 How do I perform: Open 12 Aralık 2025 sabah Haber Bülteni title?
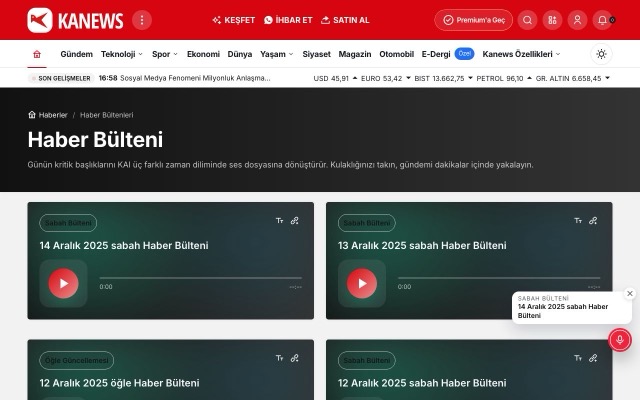pyautogui.click(x=422, y=383)
